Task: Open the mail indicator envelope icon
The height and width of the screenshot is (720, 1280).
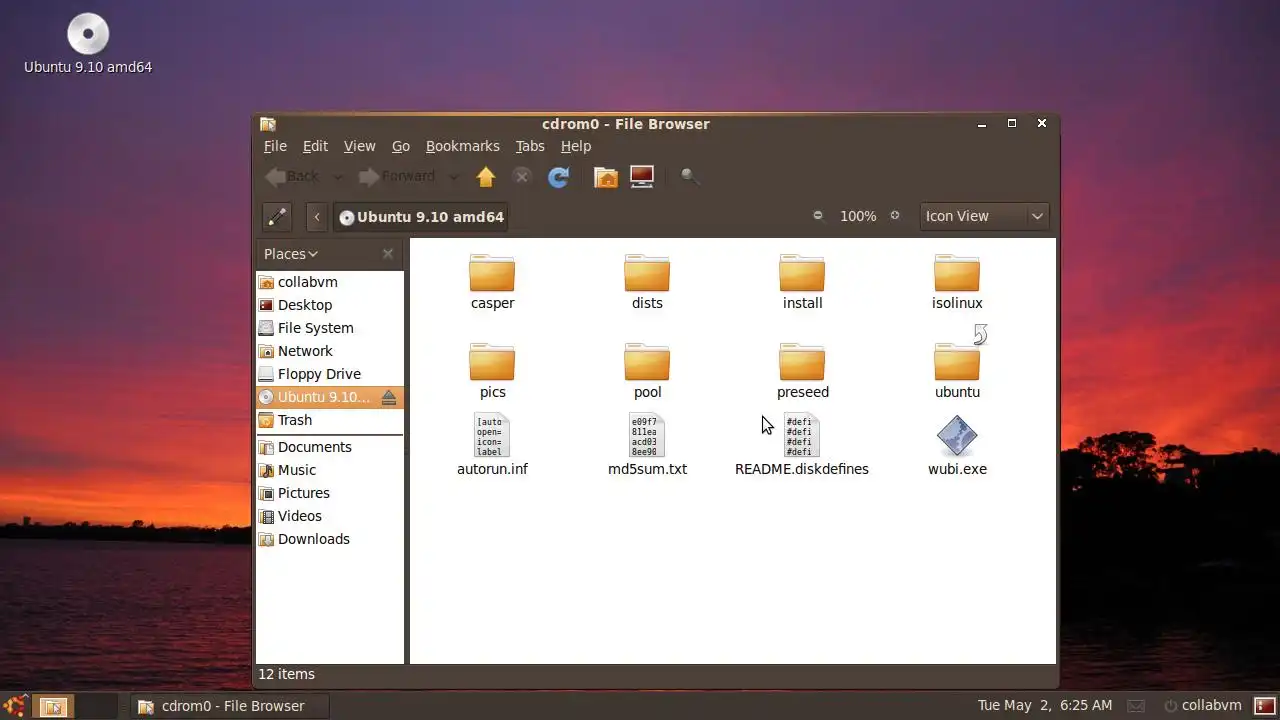Action: coord(1135,706)
